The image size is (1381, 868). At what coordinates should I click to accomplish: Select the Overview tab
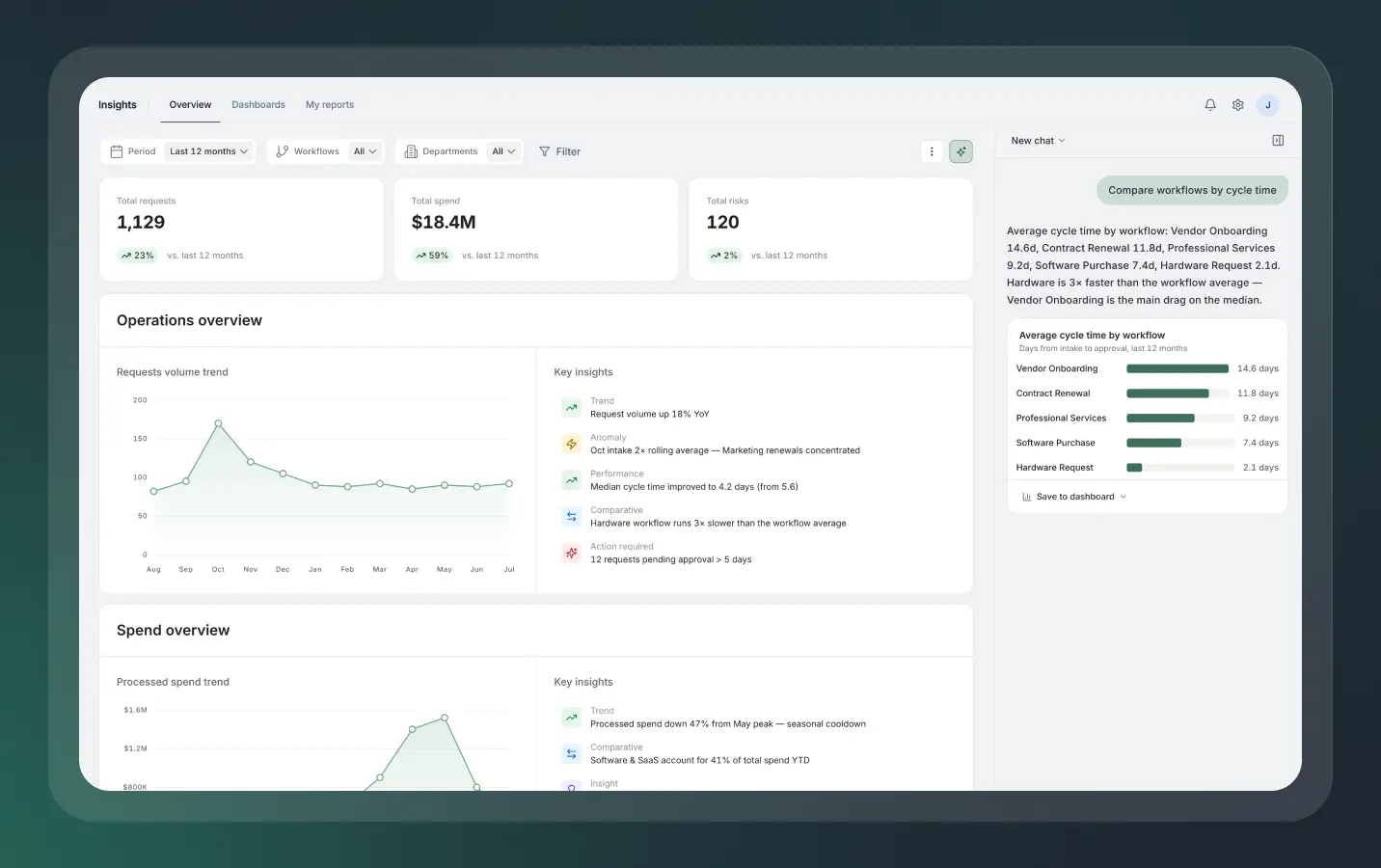pyautogui.click(x=190, y=105)
